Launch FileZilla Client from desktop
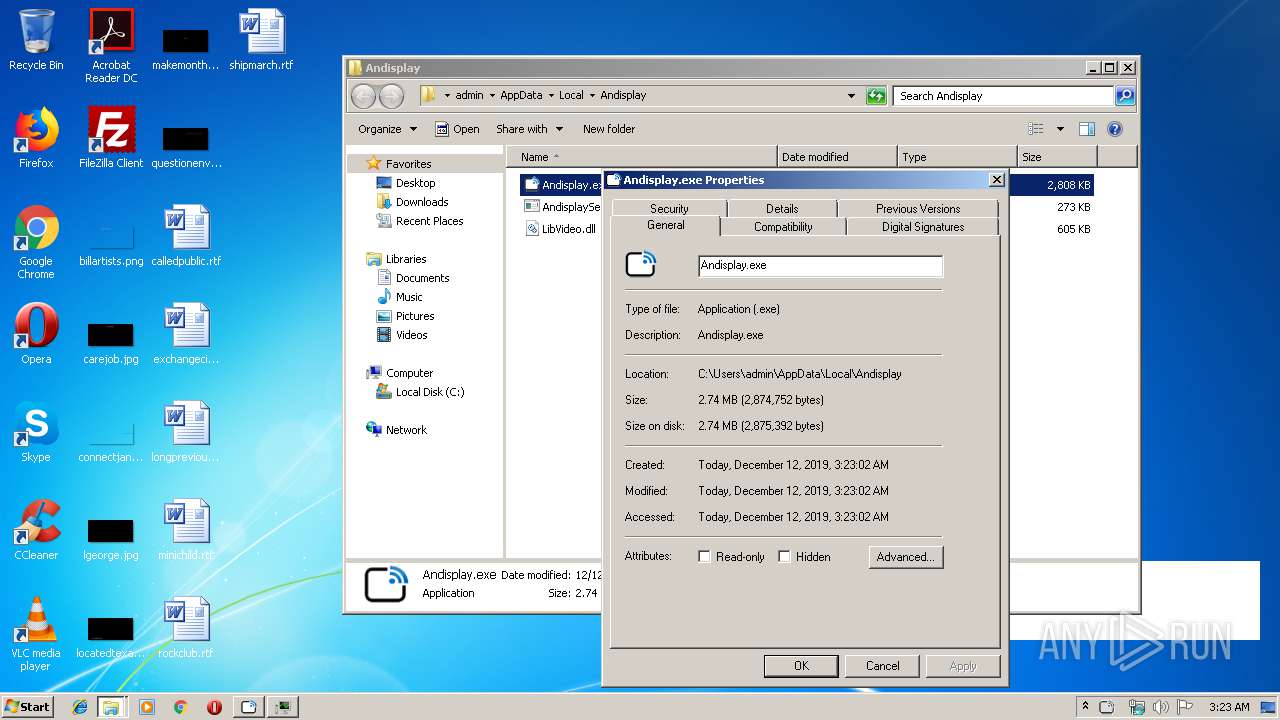Image resolution: width=1280 pixels, height=720 pixels. coord(111,136)
